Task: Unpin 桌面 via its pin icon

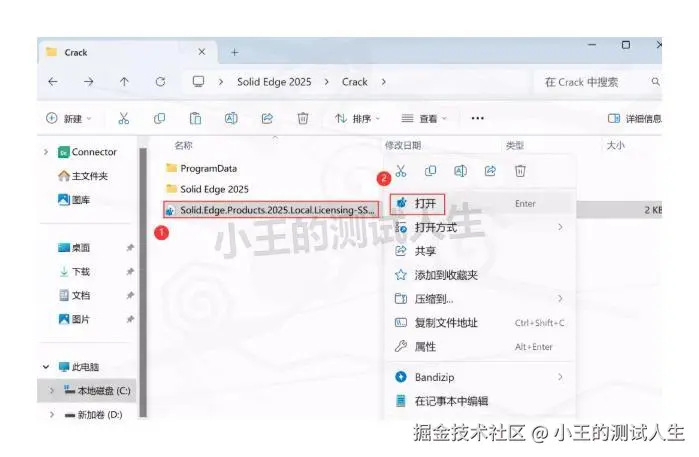Action: (x=130, y=247)
